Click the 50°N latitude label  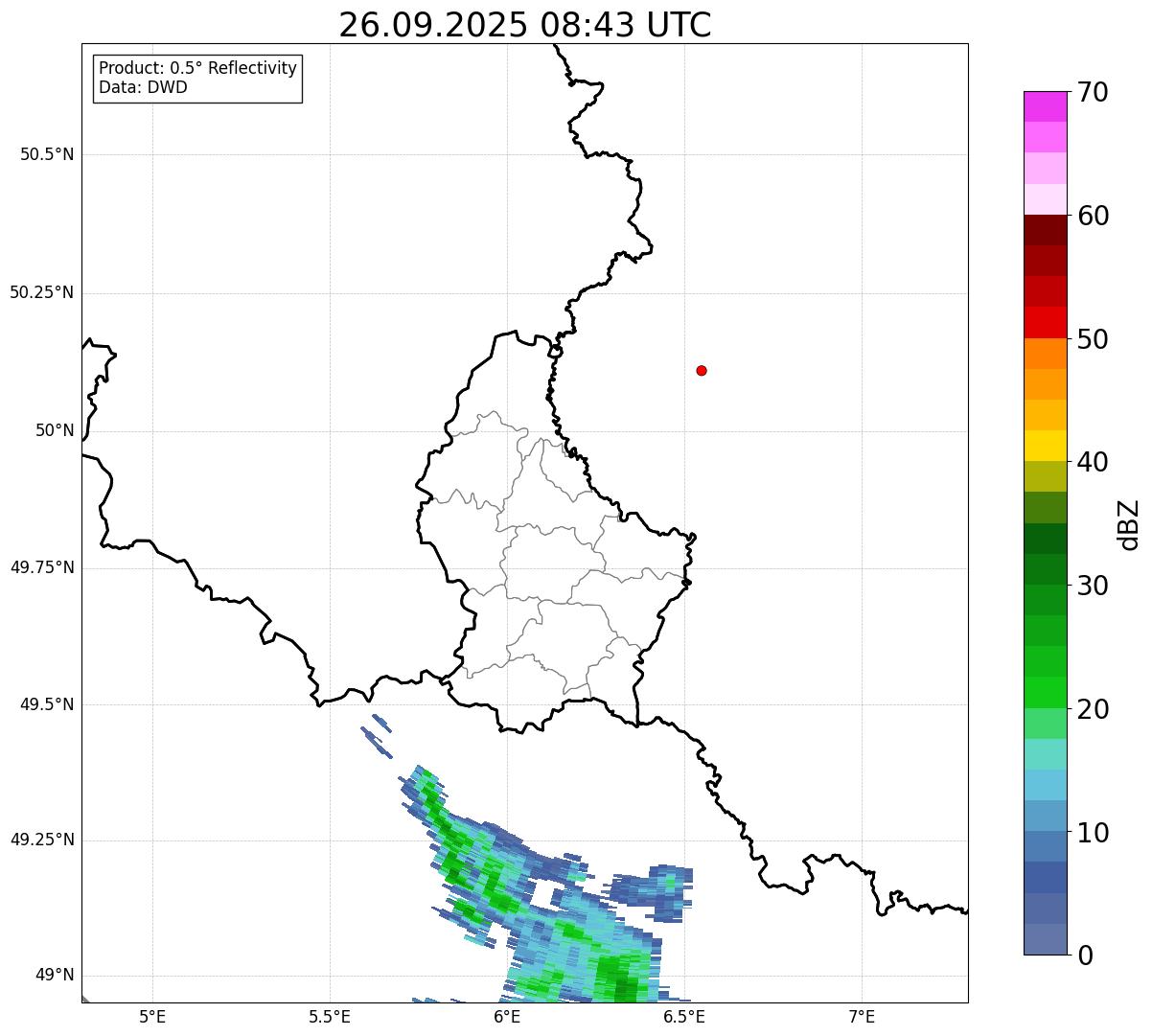tap(55, 430)
